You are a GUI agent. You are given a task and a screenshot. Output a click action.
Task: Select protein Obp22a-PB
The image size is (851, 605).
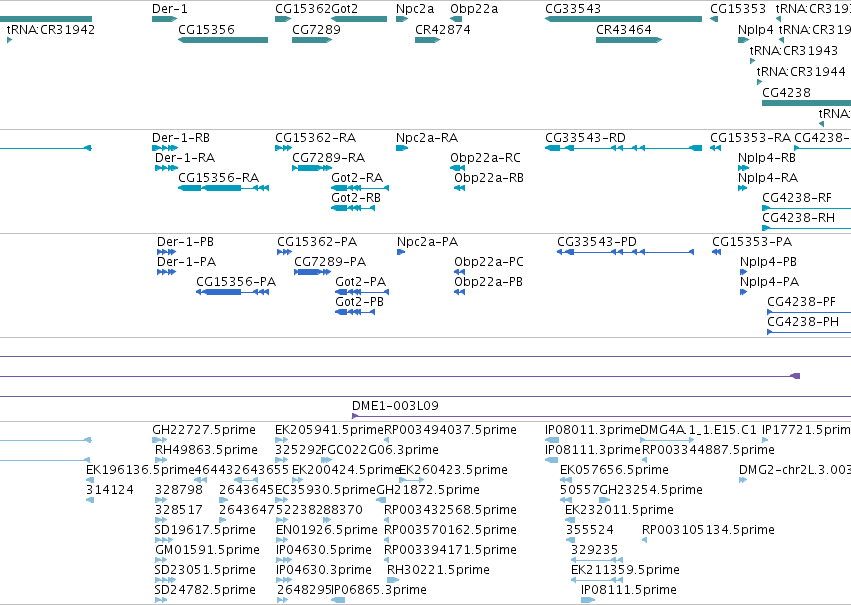coord(460,292)
